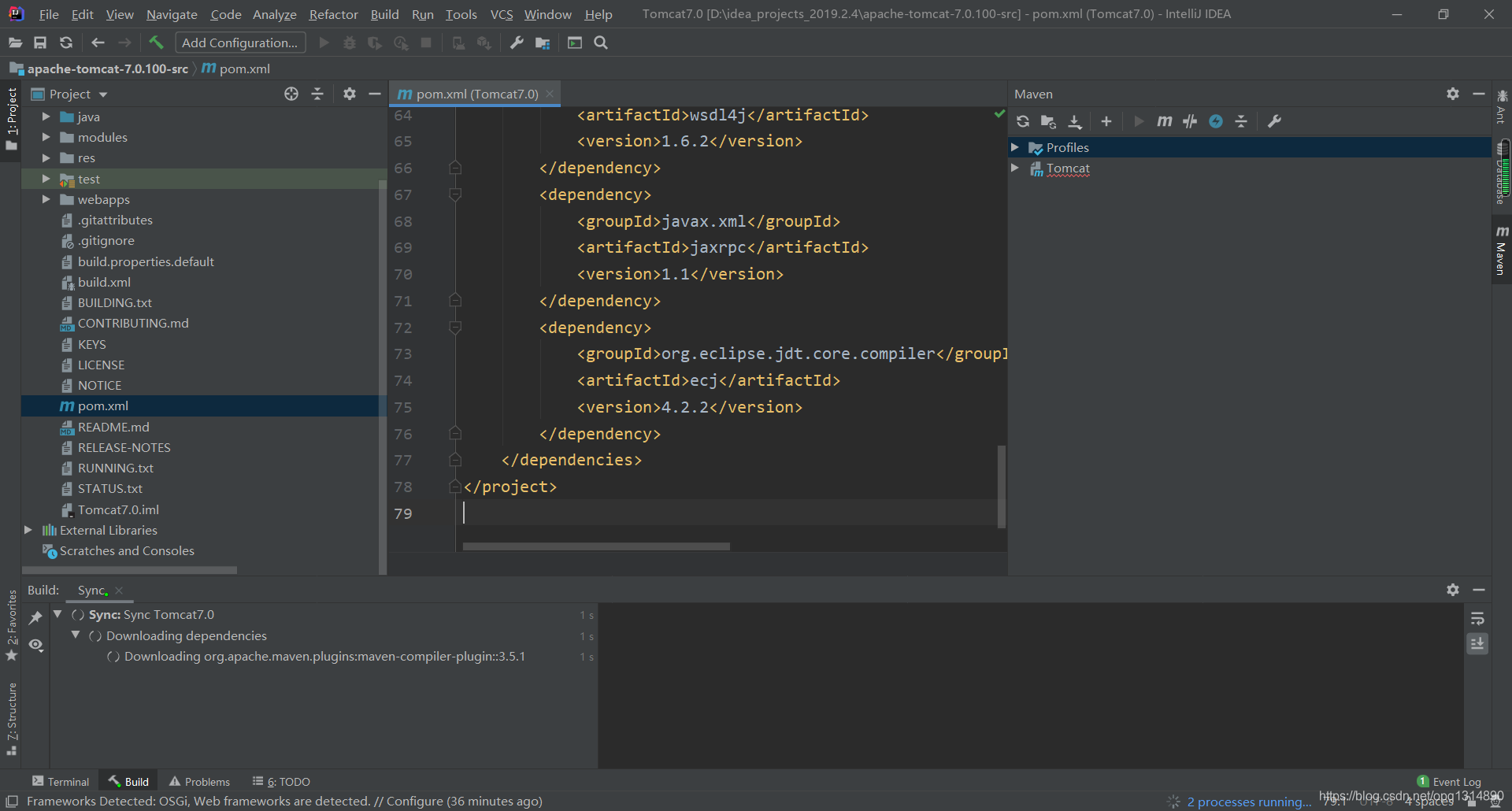1512x811 pixels.
Task: Click fold marker on line 67 dependency
Action: (455, 194)
